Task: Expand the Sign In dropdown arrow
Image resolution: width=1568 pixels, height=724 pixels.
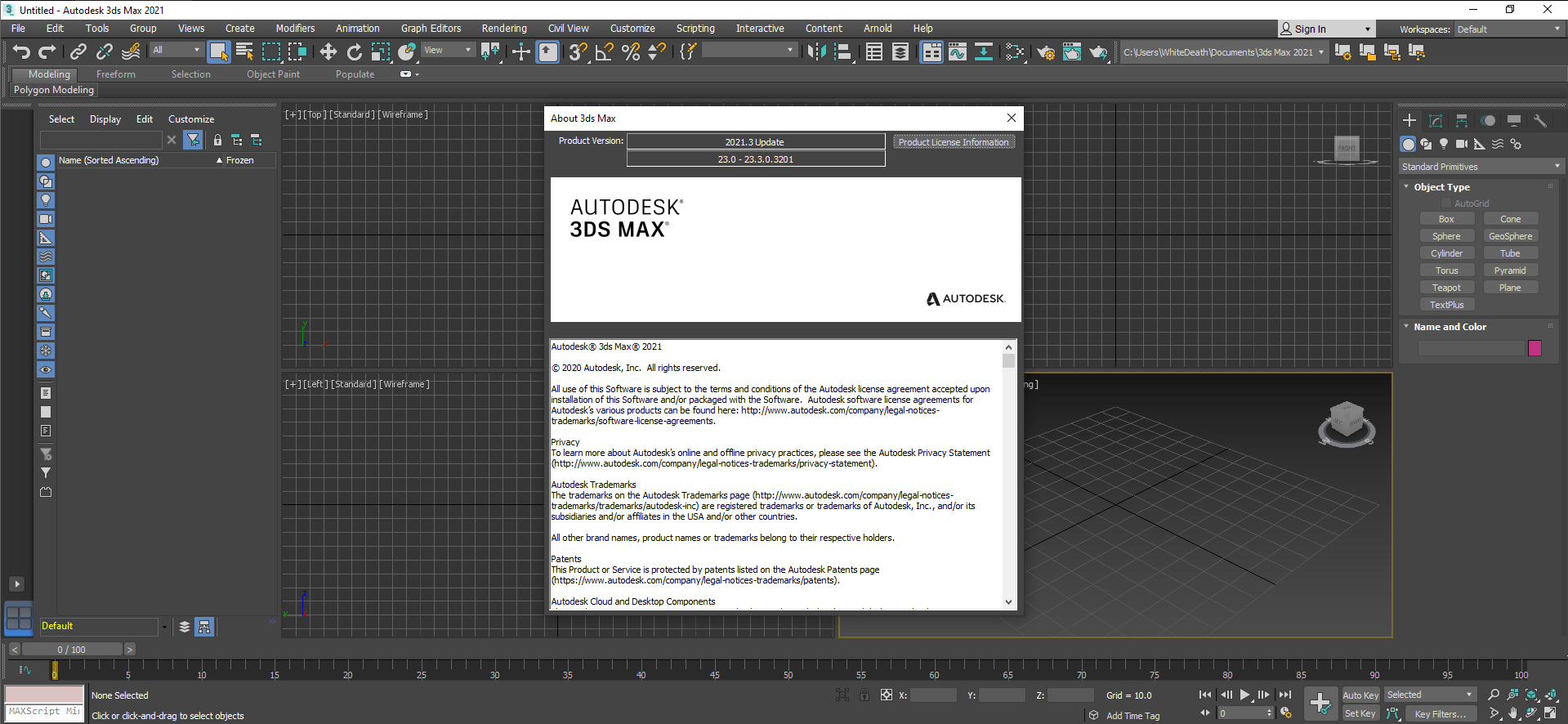Action: 1368,29
